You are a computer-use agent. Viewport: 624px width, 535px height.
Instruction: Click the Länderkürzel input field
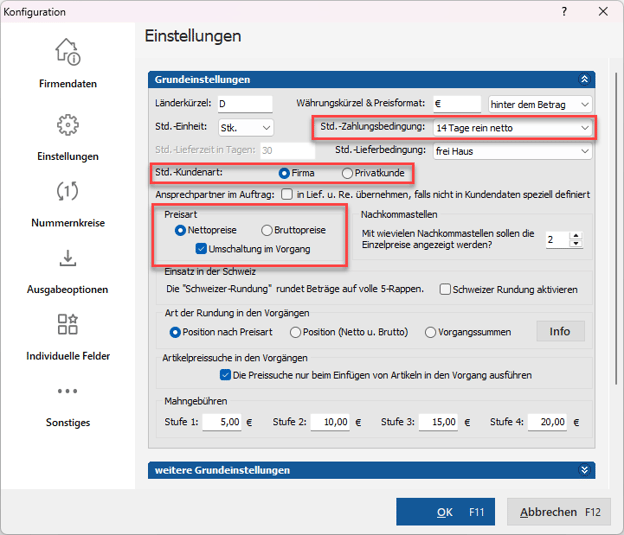pyautogui.click(x=245, y=104)
